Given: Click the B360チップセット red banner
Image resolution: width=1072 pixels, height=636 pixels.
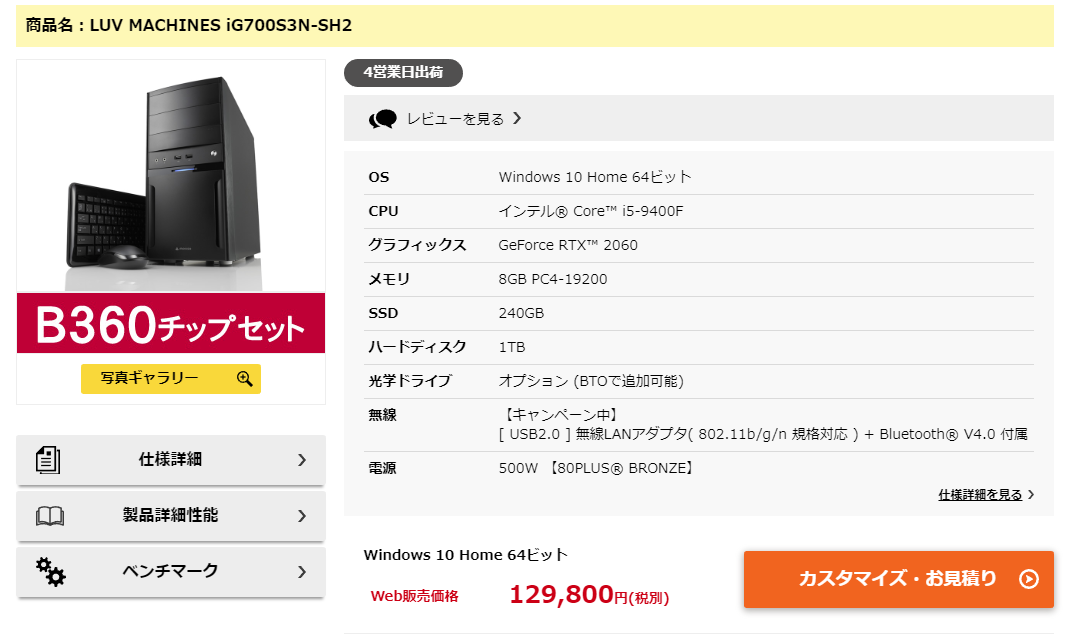Looking at the screenshot, I should [x=171, y=323].
